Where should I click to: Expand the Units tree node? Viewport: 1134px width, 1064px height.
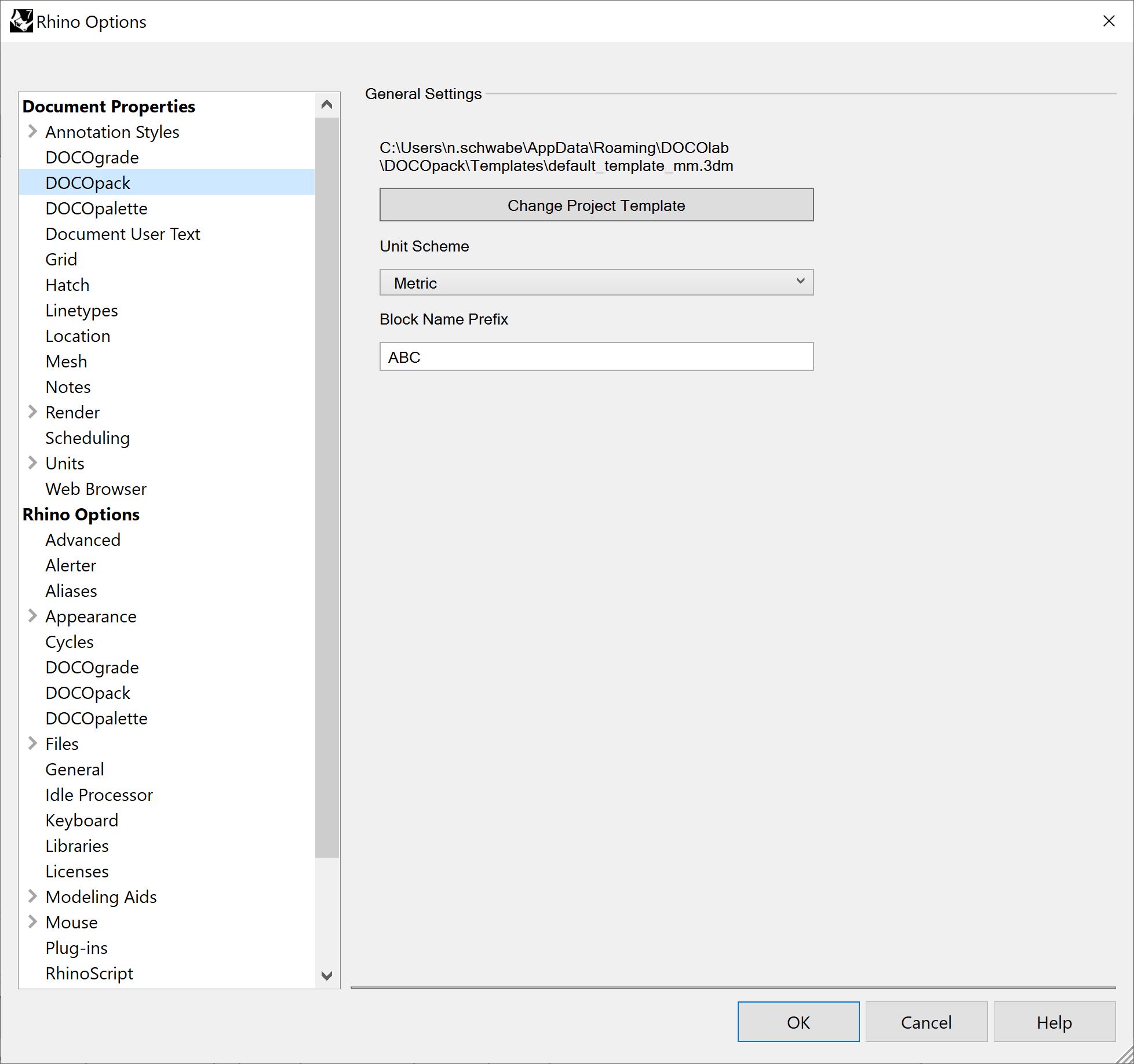pyautogui.click(x=32, y=463)
